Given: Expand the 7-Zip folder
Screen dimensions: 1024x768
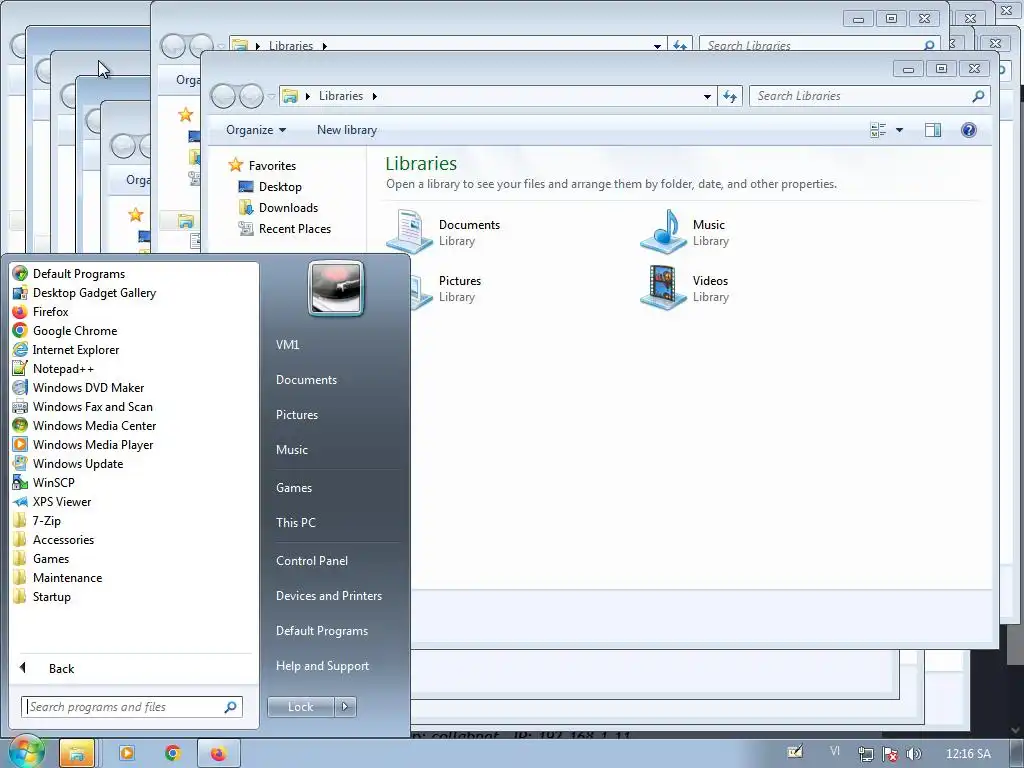Looking at the screenshot, I should tap(46, 520).
